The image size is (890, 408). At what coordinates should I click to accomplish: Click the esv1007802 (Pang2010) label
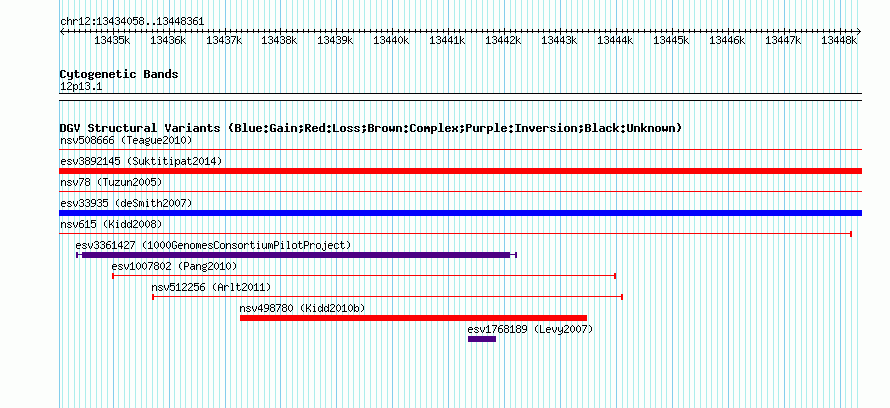tap(174, 266)
